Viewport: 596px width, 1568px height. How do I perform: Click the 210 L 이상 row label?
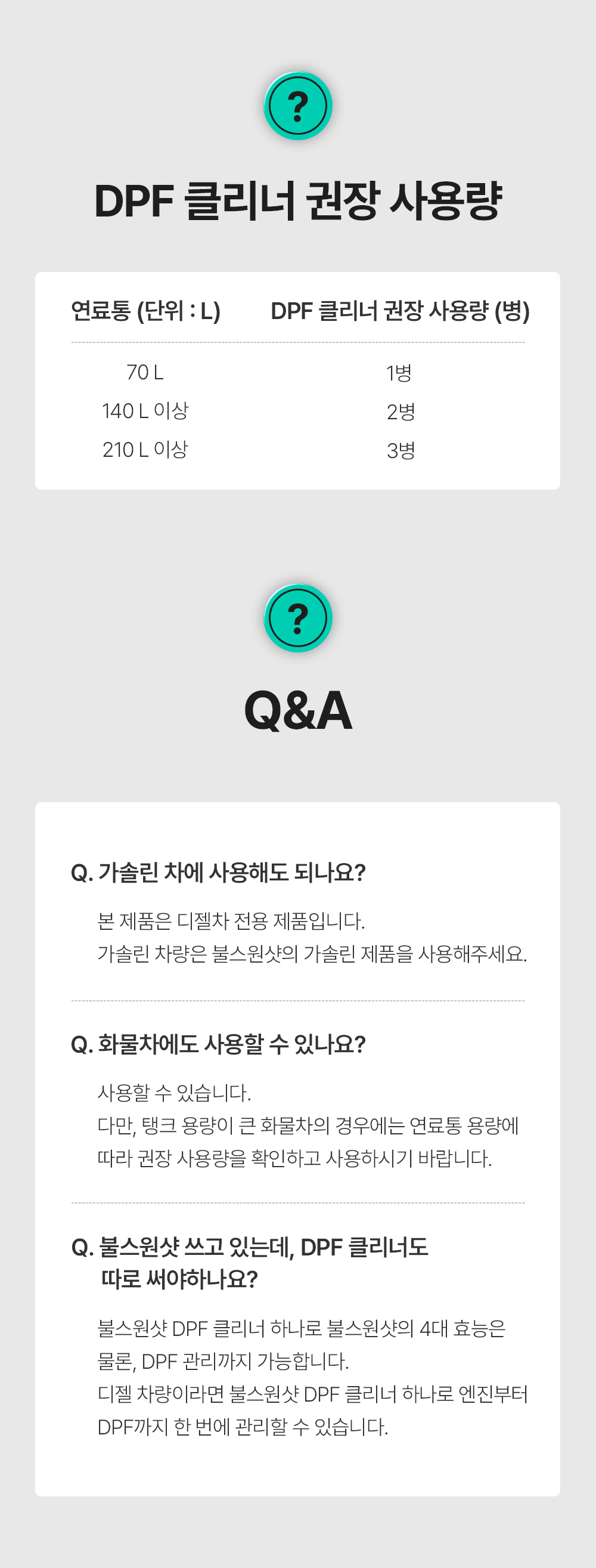[145, 450]
